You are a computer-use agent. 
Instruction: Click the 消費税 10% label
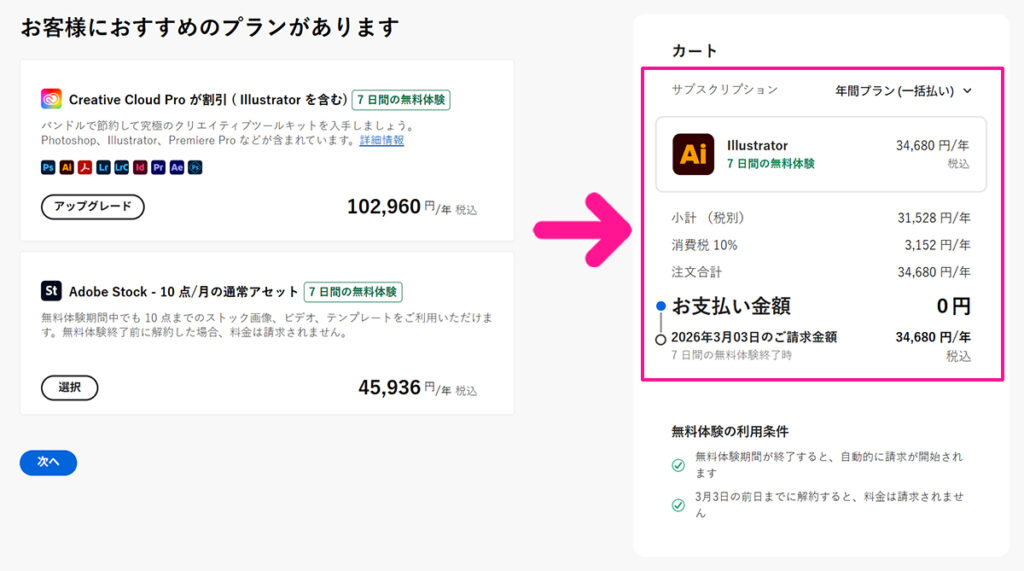click(x=704, y=245)
